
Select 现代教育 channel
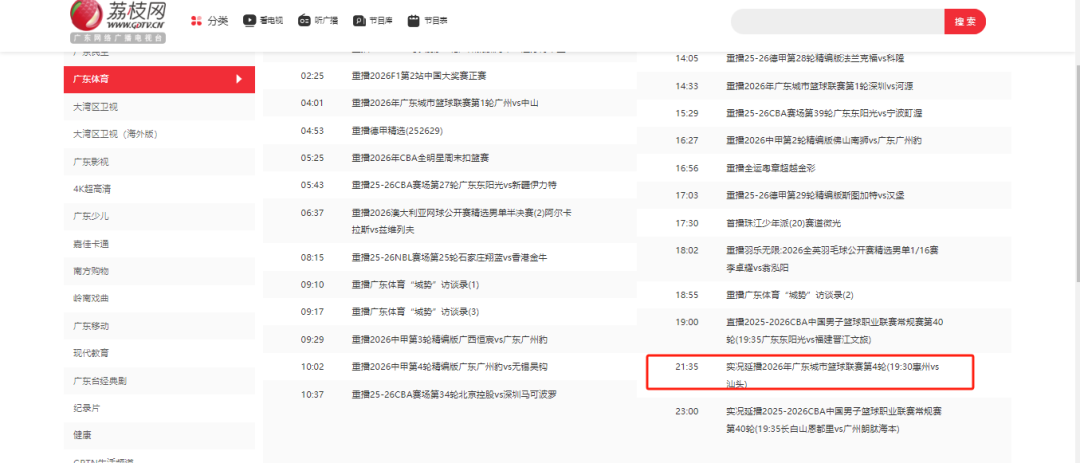tap(159, 353)
